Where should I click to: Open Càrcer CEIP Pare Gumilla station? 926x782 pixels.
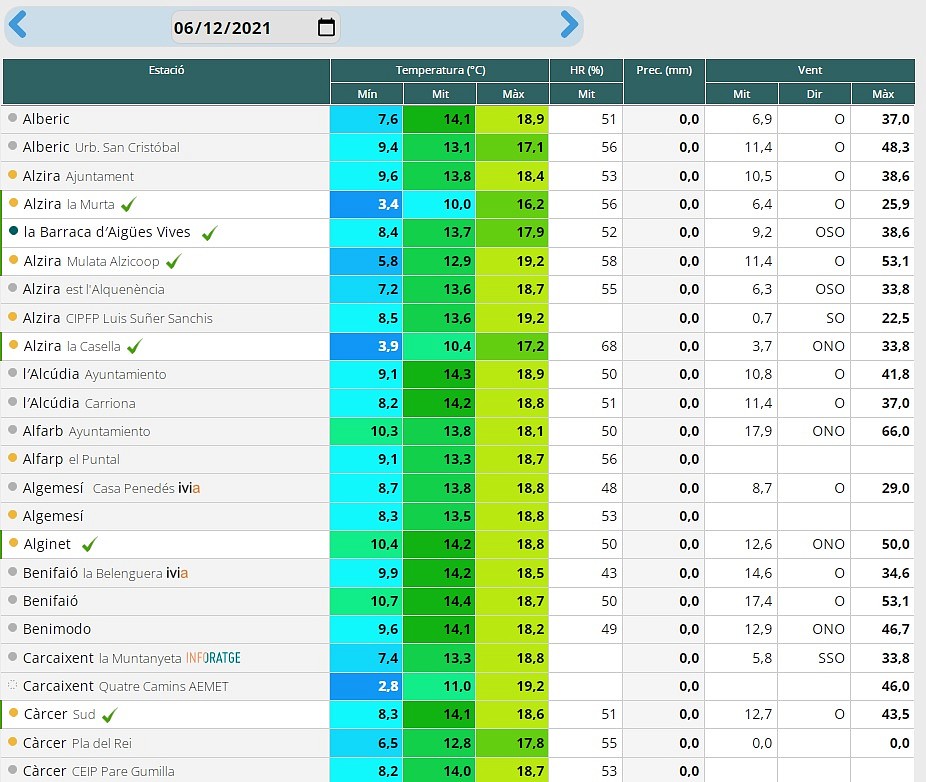click(x=99, y=771)
